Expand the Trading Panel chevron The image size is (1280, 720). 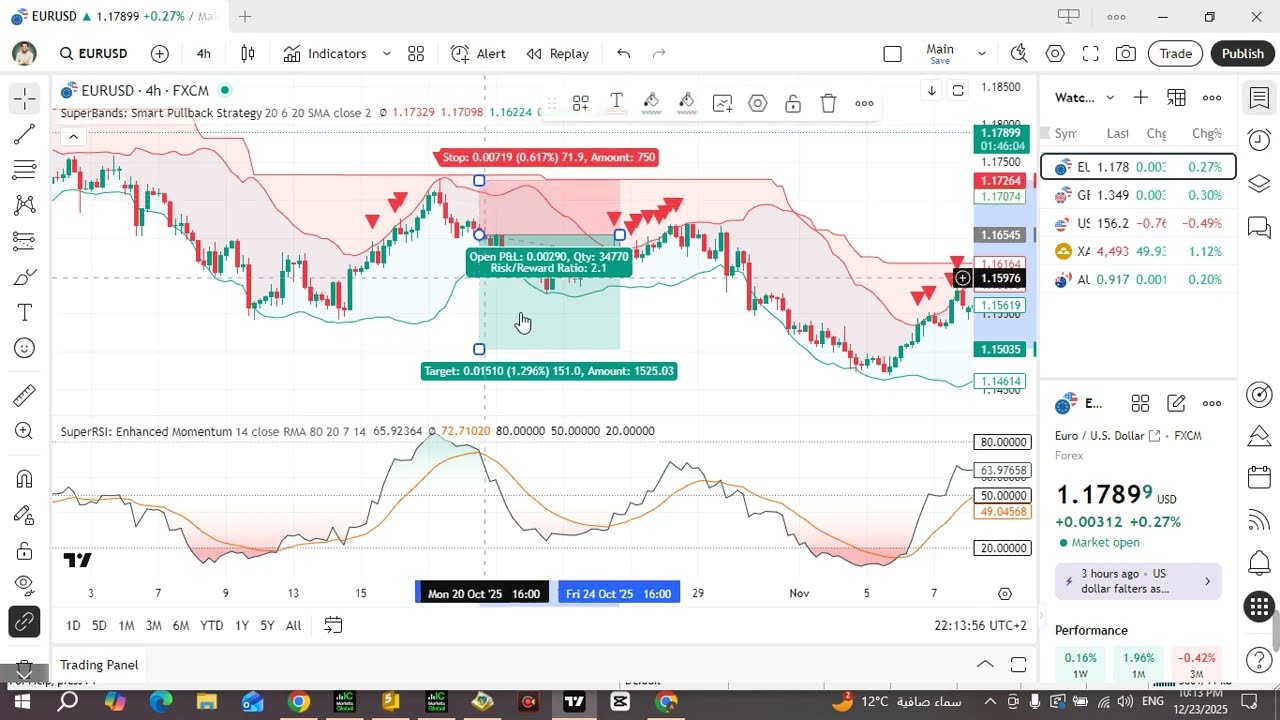click(985, 665)
